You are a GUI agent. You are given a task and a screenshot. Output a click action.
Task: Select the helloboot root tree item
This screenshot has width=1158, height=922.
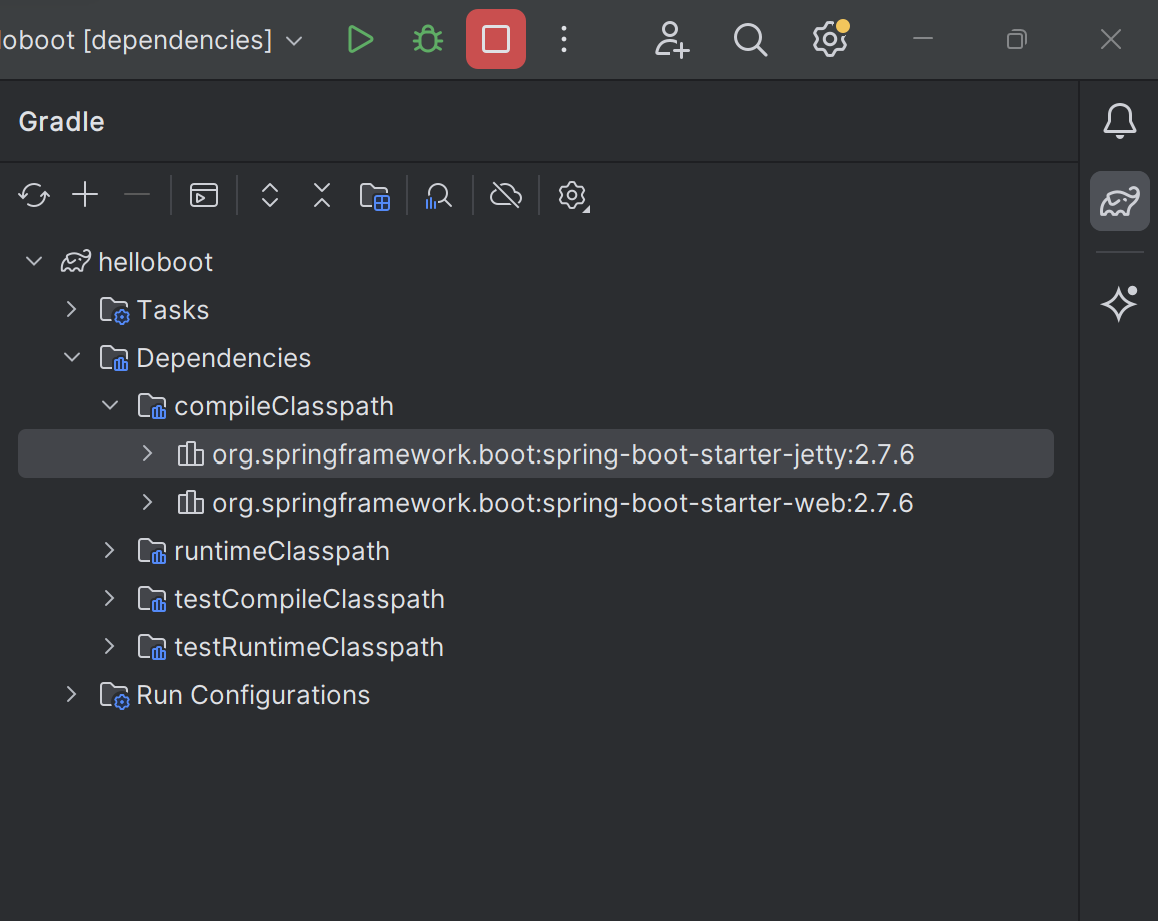pos(155,262)
